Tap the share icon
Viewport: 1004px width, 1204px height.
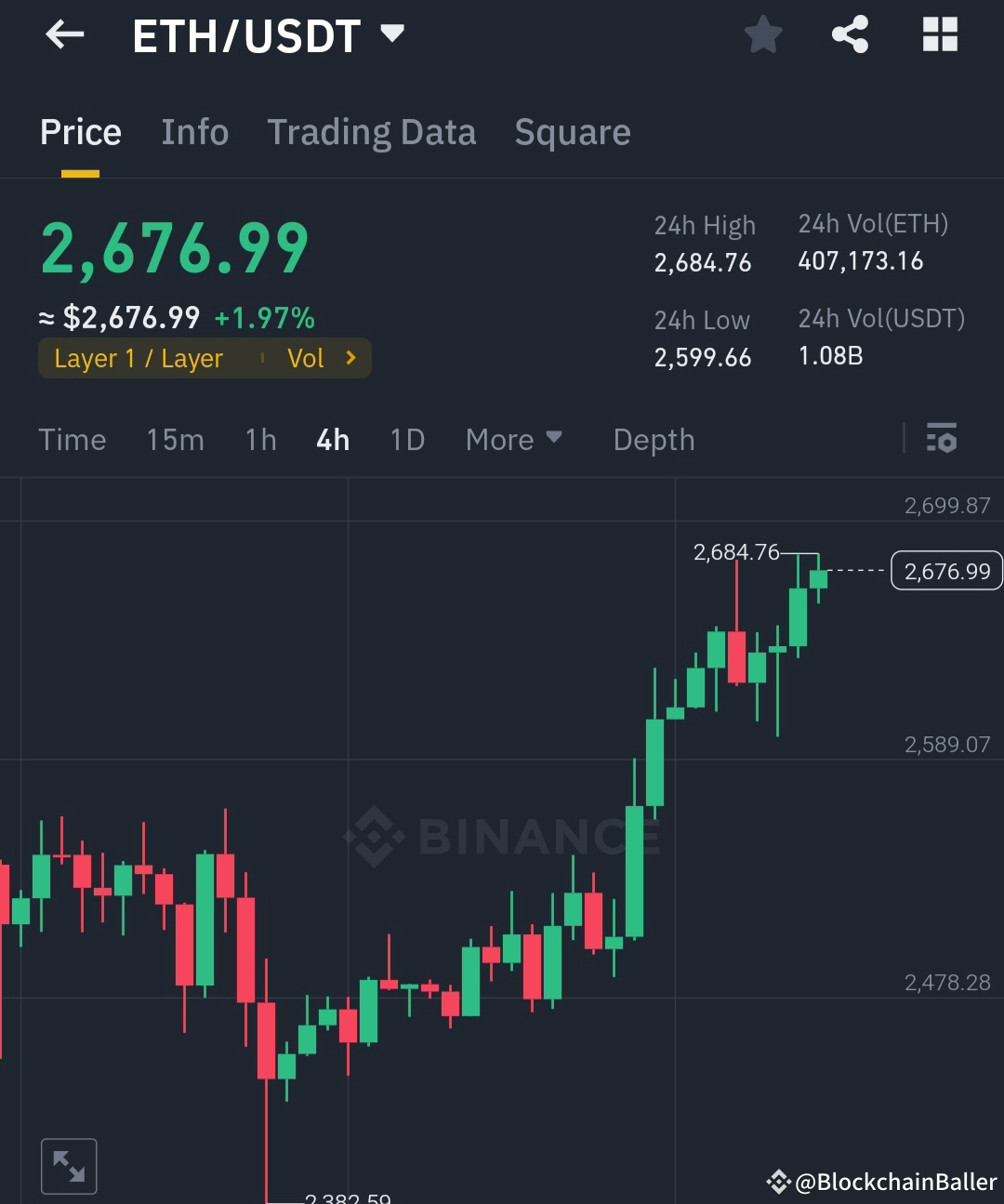click(850, 34)
